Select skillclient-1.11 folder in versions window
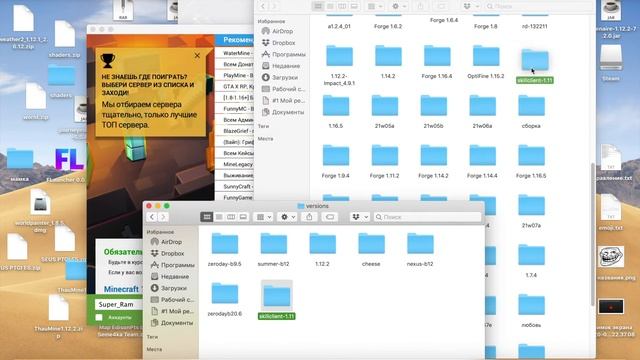Image resolution: width=640 pixels, height=360 pixels. tap(277, 300)
